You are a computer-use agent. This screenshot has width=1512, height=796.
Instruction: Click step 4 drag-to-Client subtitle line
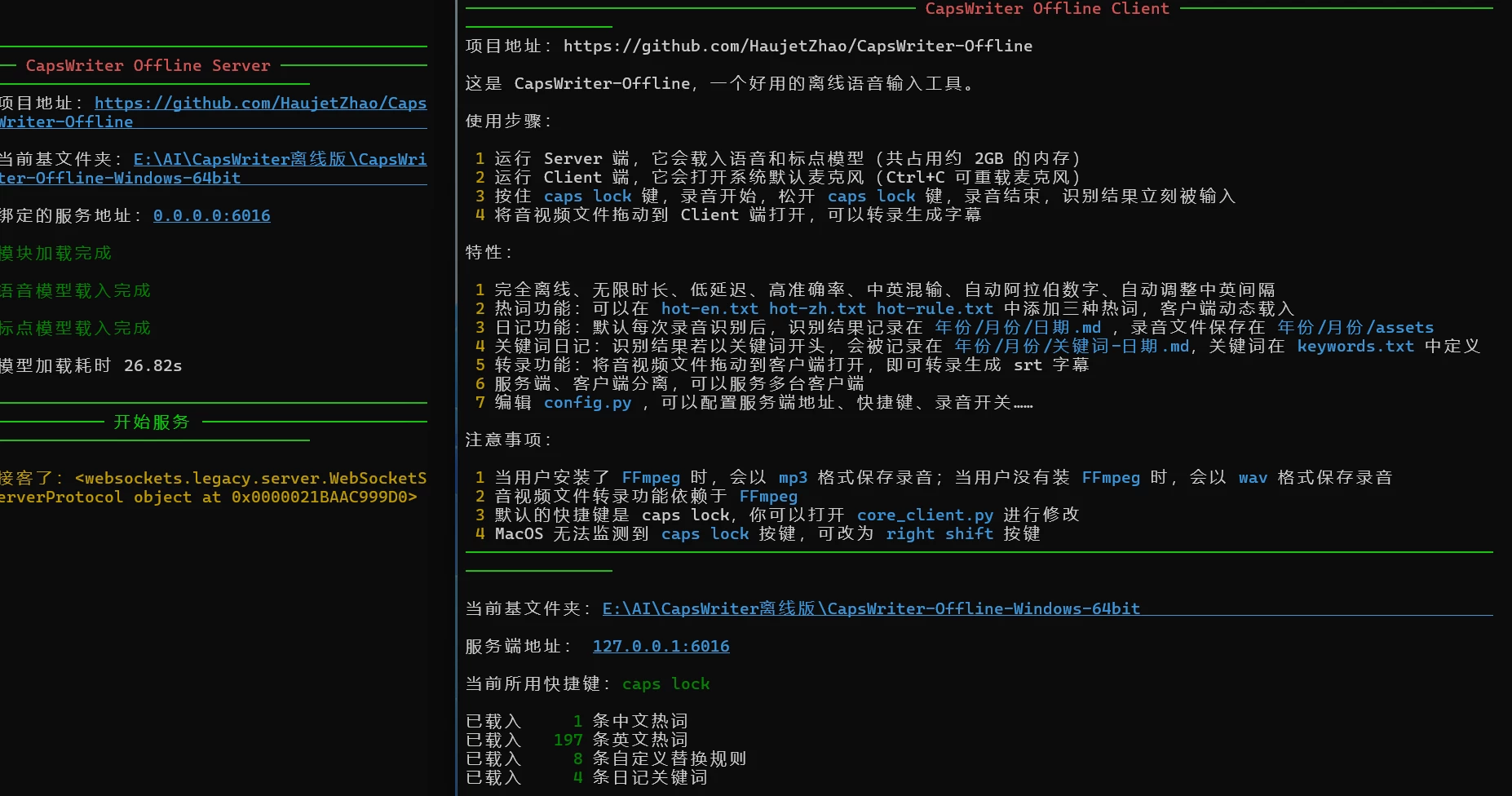point(728,215)
